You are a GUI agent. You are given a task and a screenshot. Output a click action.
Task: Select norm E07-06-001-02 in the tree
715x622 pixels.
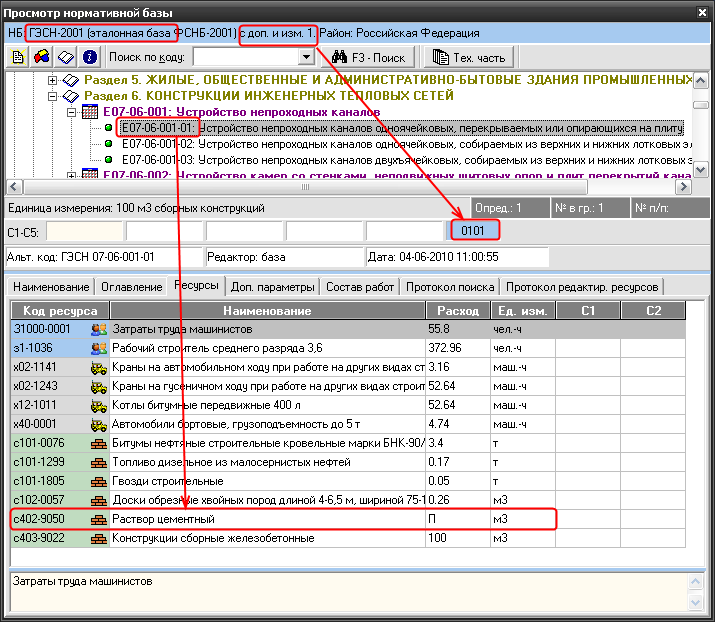click(157, 144)
